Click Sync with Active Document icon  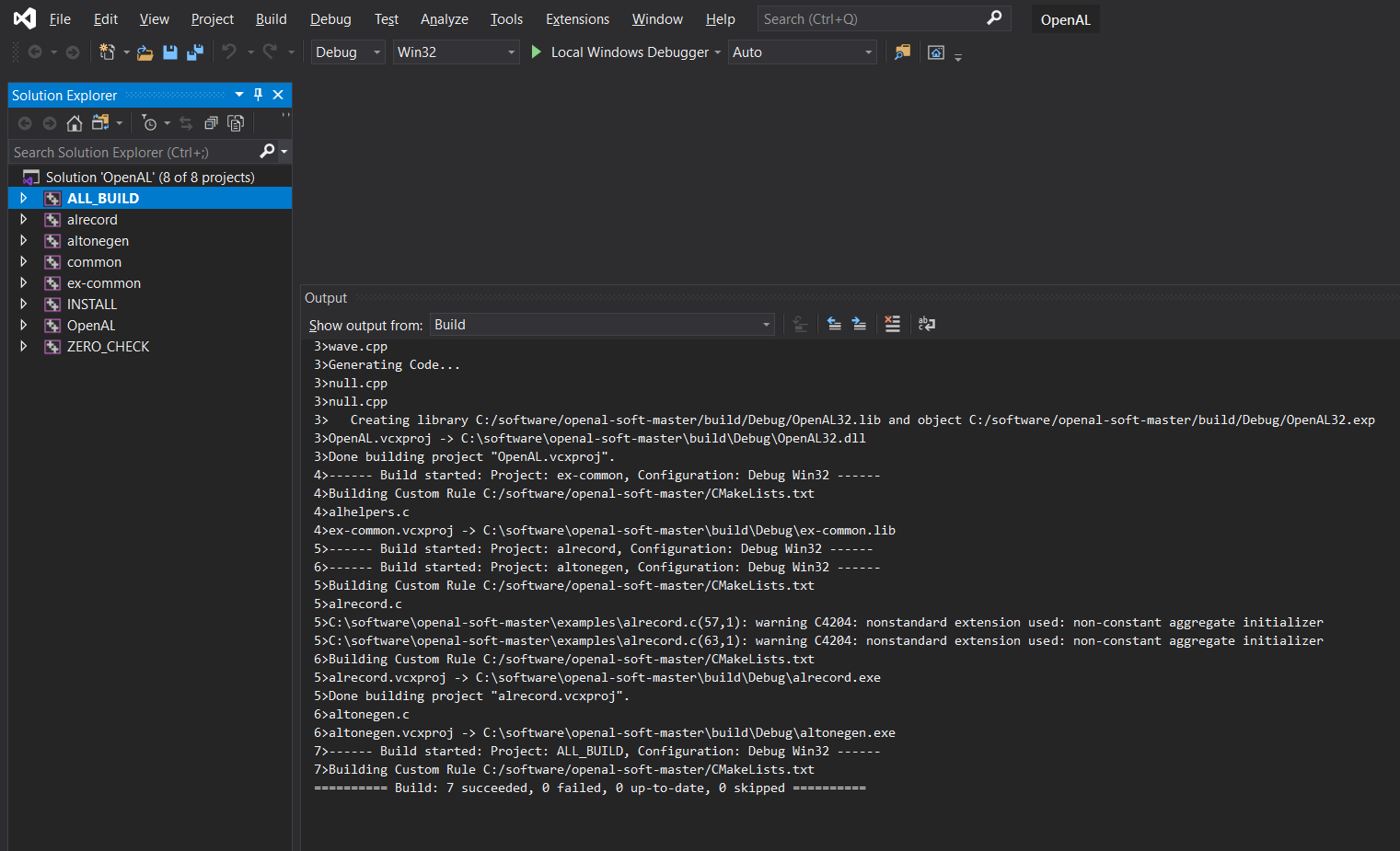tap(186, 122)
